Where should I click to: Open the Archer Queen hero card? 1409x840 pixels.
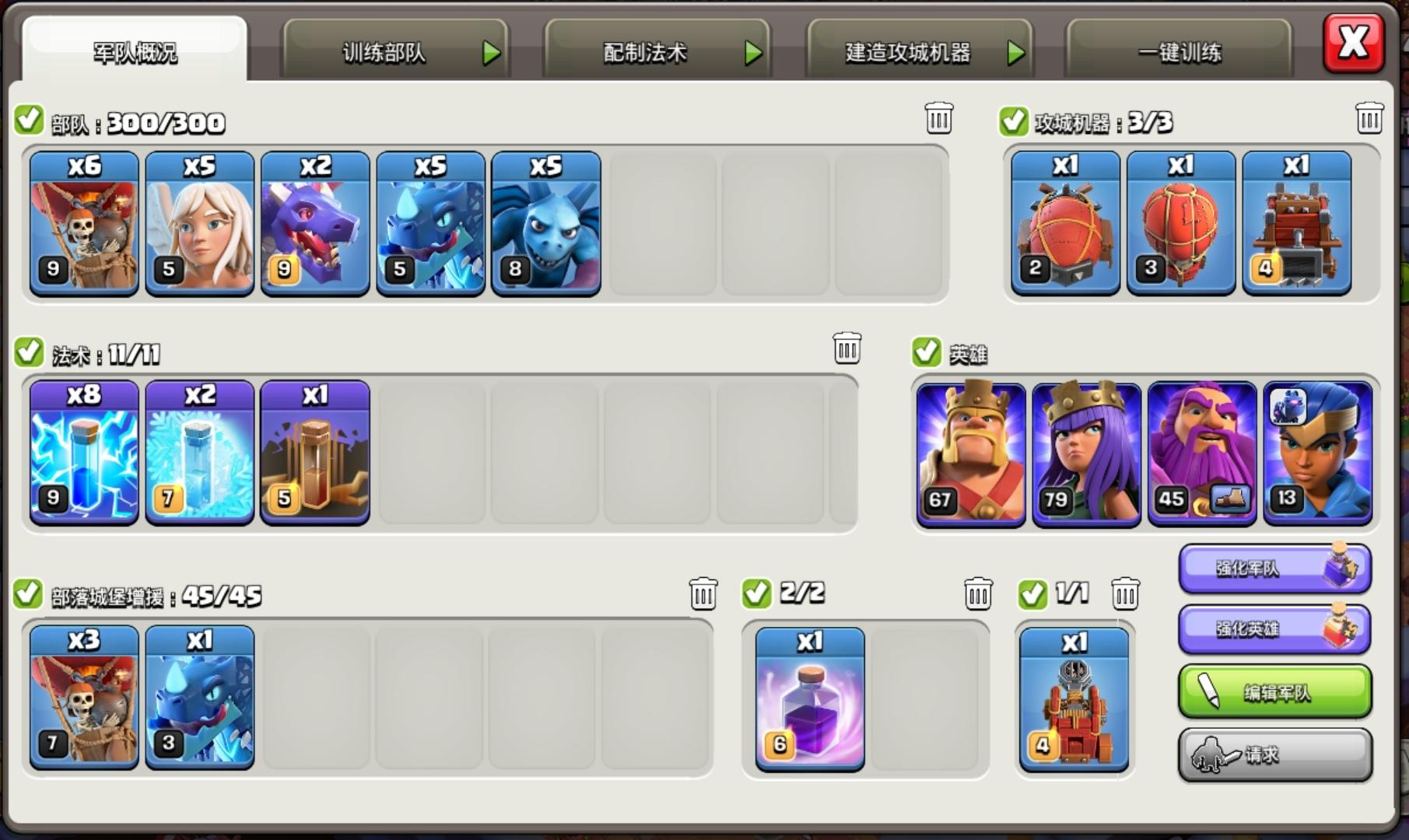point(1086,453)
